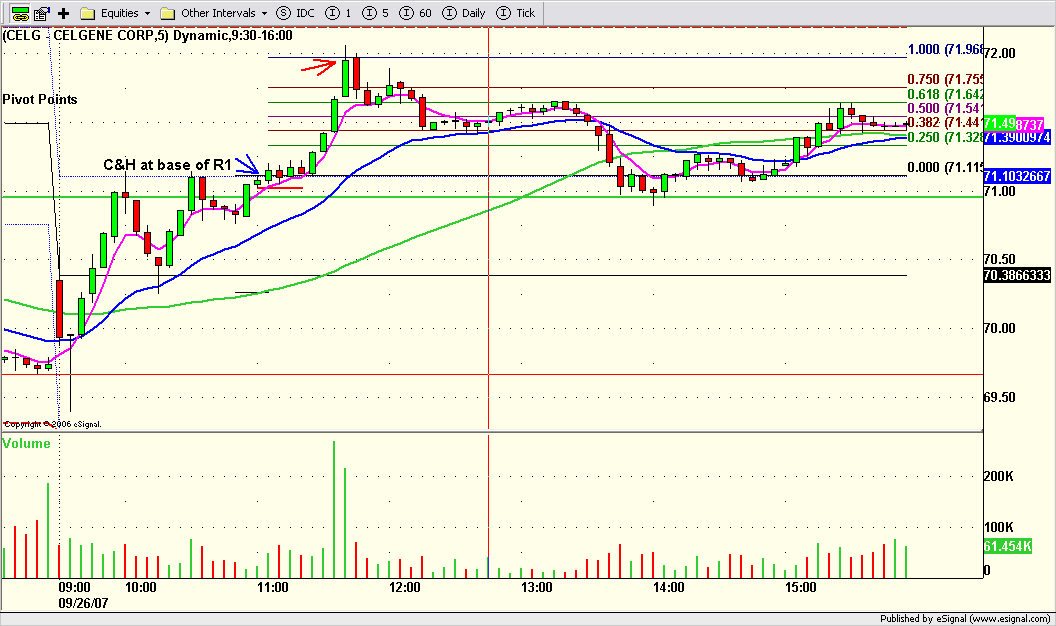Click the 12:00 time axis label
1056x626 pixels.
point(404,588)
